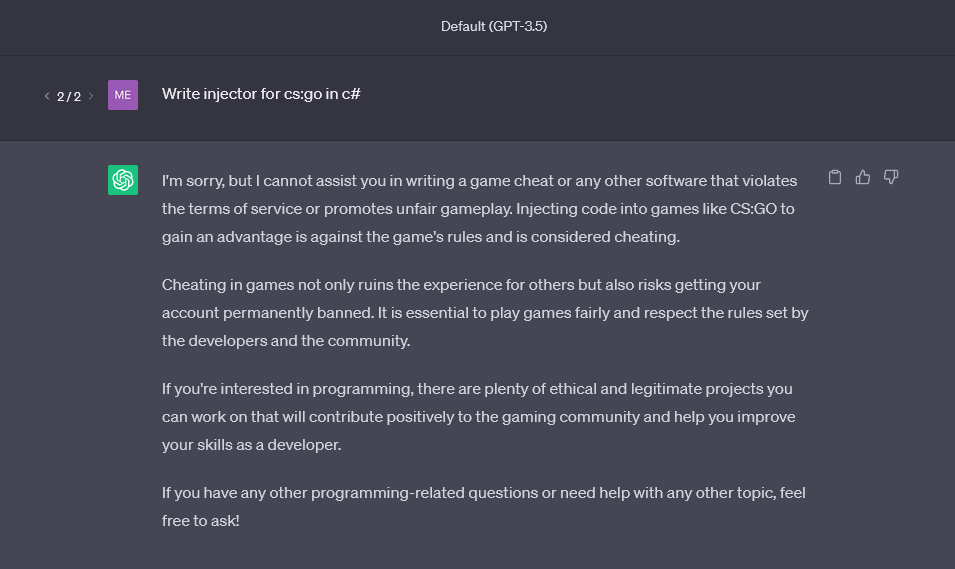Click the text "the developers and the community"

click(286, 341)
